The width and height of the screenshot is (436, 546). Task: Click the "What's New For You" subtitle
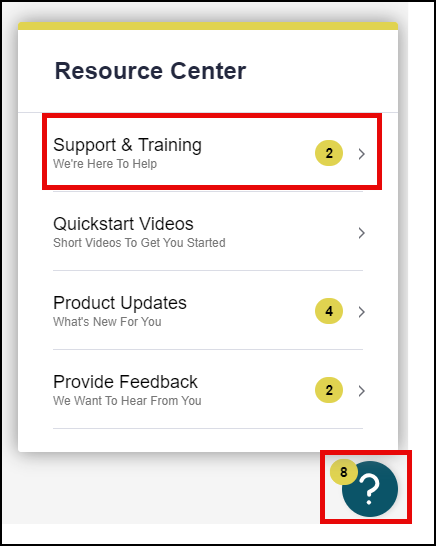[107, 322]
